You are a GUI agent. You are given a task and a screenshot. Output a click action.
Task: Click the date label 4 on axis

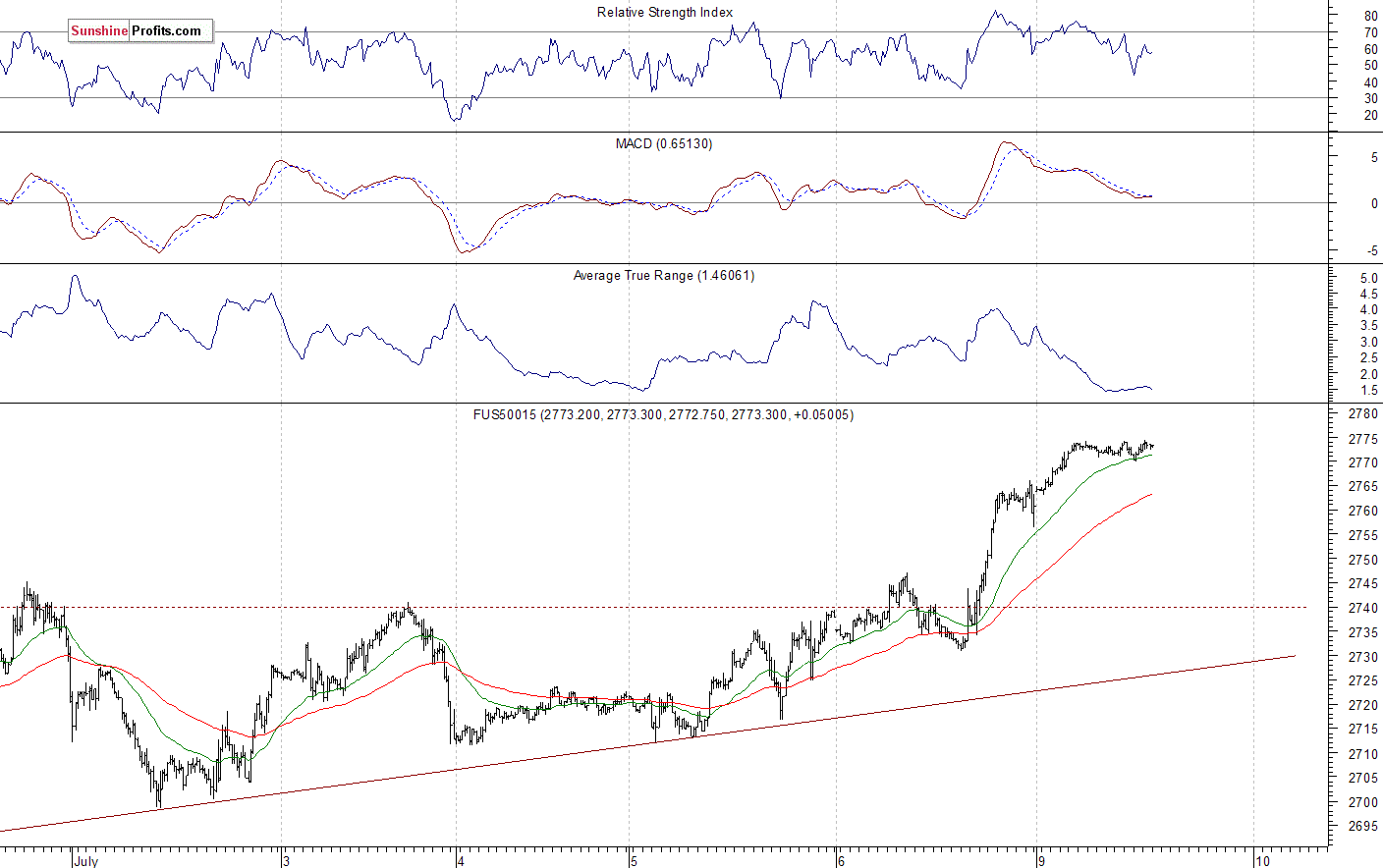461,861
